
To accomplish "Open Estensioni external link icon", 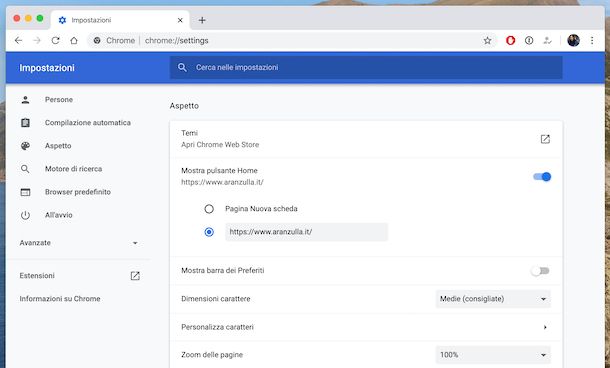I will point(135,276).
